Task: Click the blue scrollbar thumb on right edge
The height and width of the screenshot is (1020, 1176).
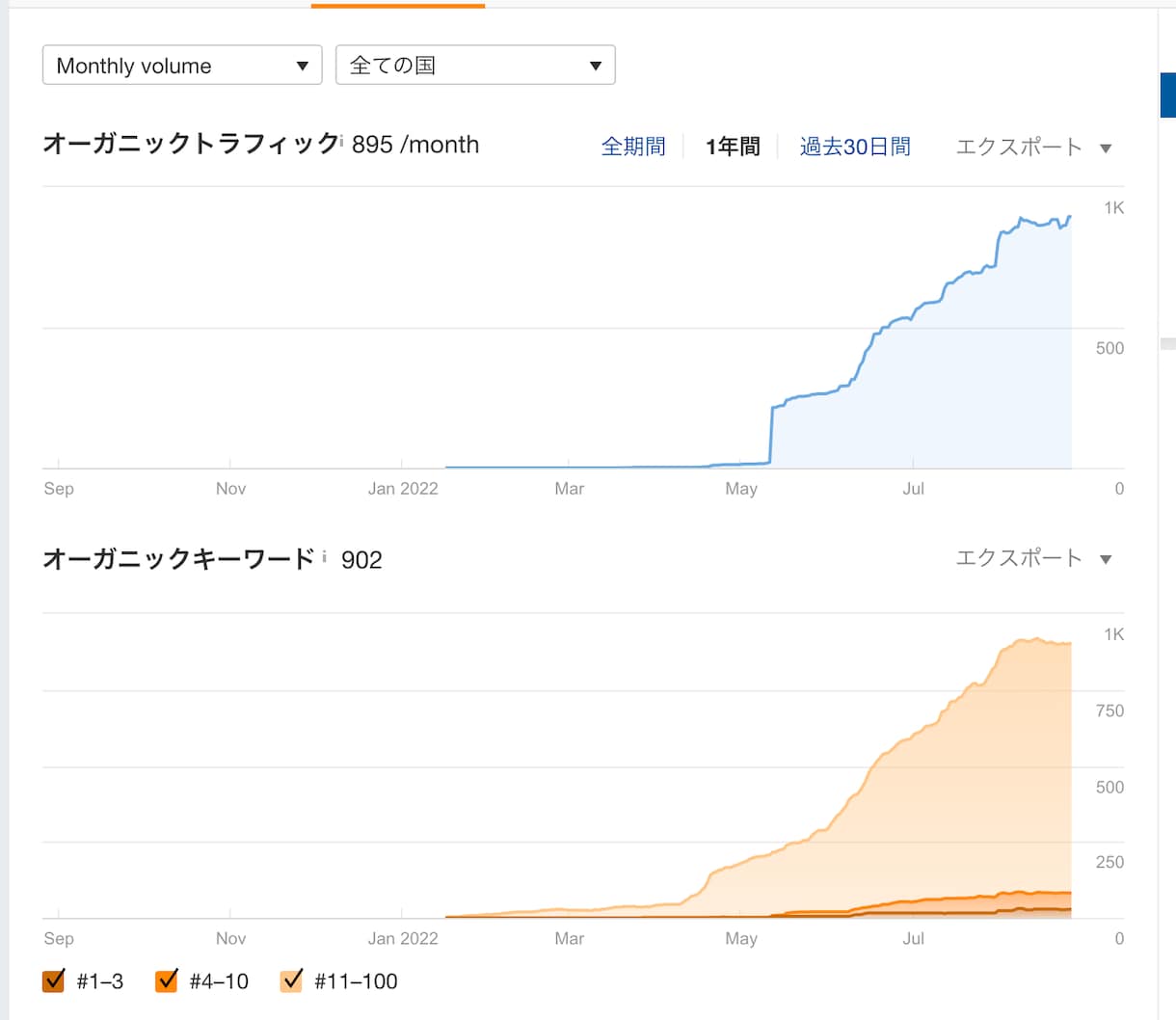Action: pyautogui.click(x=1167, y=94)
